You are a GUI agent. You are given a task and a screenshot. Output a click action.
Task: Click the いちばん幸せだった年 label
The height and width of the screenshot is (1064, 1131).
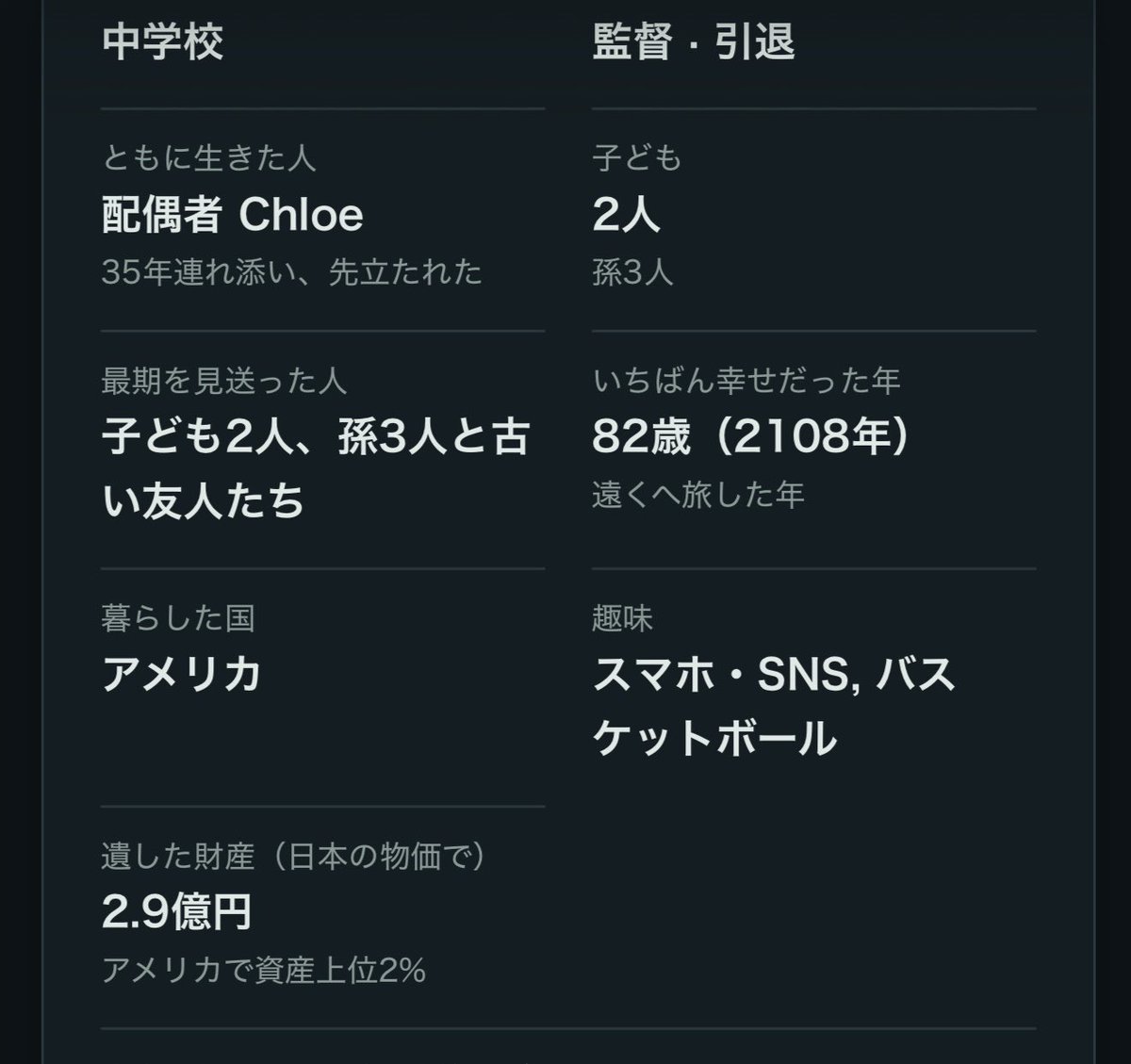tap(747, 381)
